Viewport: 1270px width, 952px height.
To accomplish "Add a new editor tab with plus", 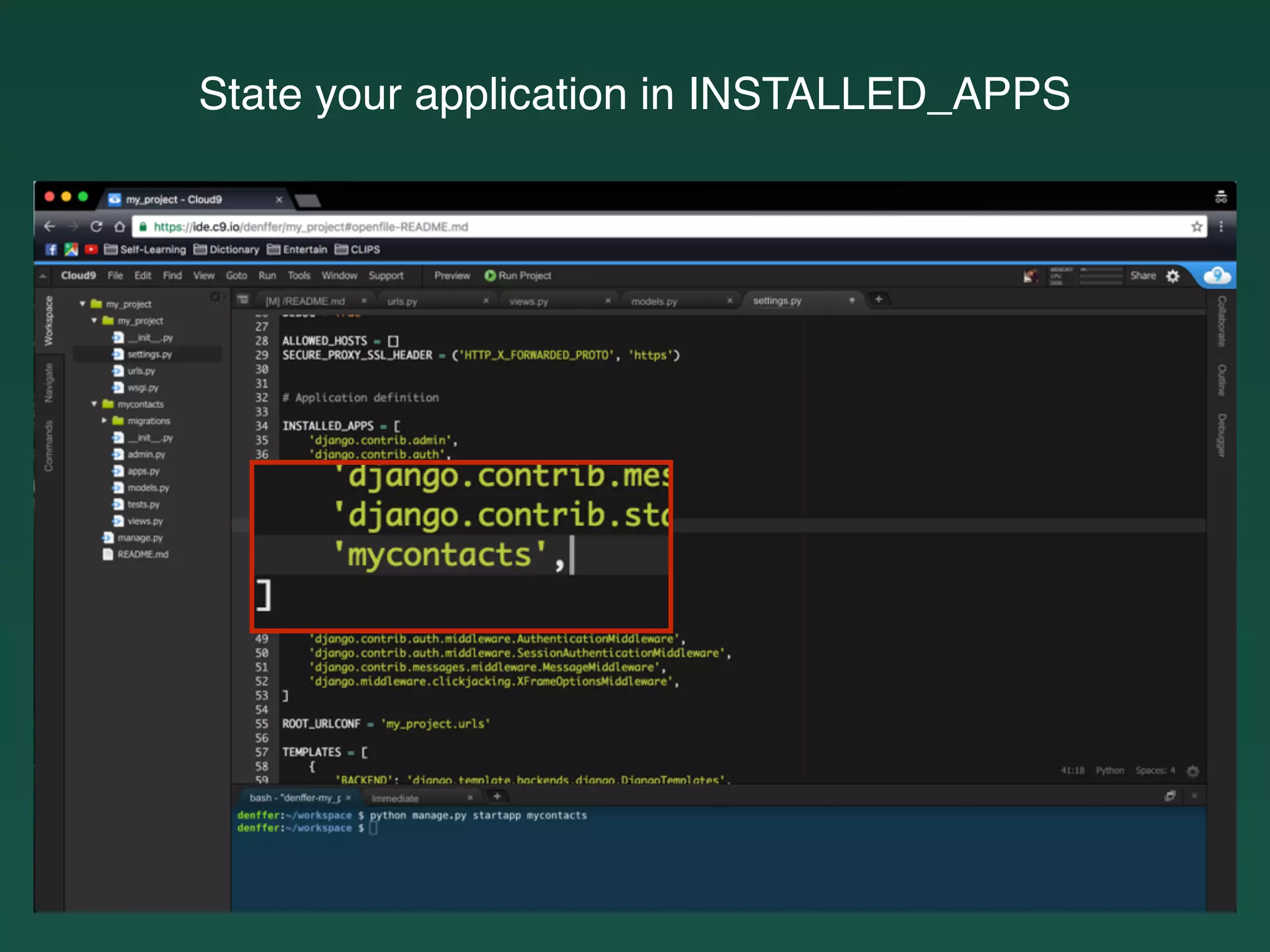I will (x=878, y=299).
